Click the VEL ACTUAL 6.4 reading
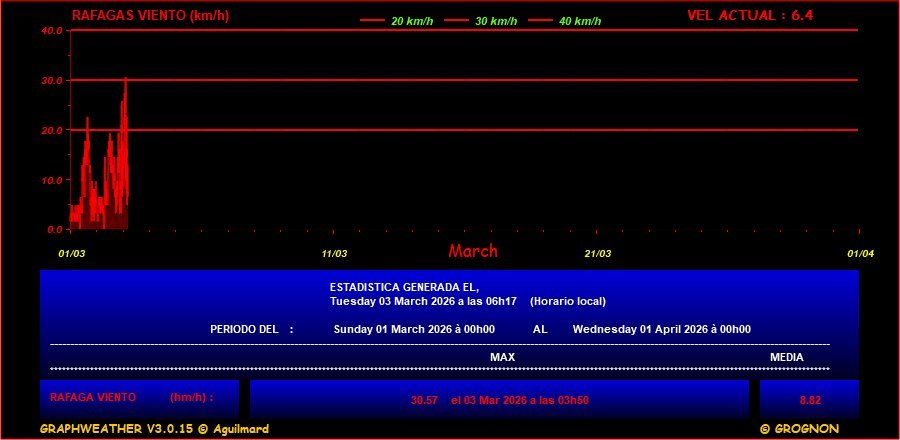The height and width of the screenshot is (440, 900). point(750,15)
